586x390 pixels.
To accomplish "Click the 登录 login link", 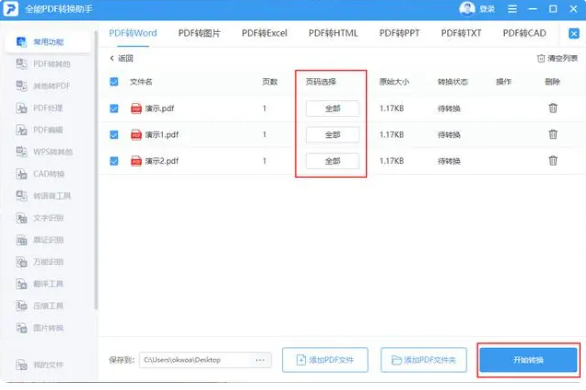I will click(x=487, y=9).
